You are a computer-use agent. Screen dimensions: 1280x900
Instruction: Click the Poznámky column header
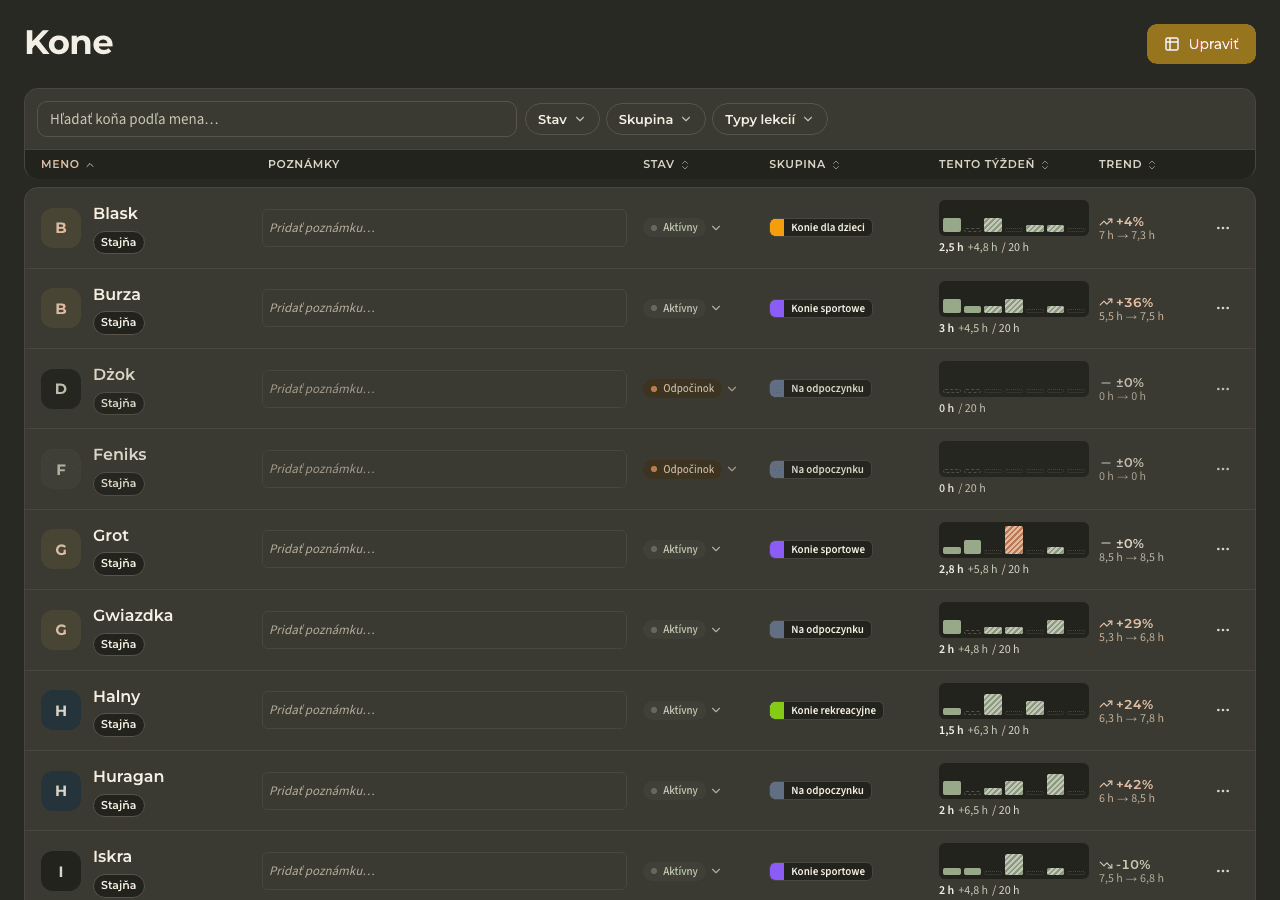304,164
